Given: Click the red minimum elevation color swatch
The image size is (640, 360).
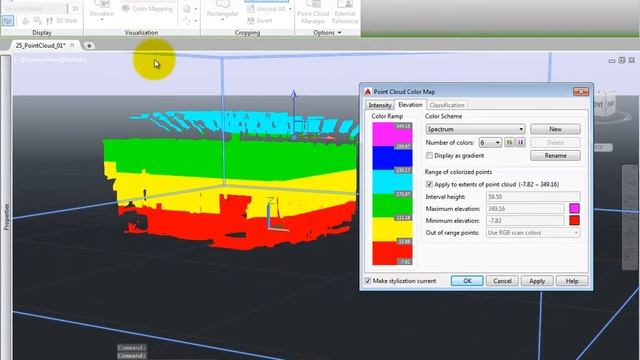Looking at the screenshot, I should (574, 220).
